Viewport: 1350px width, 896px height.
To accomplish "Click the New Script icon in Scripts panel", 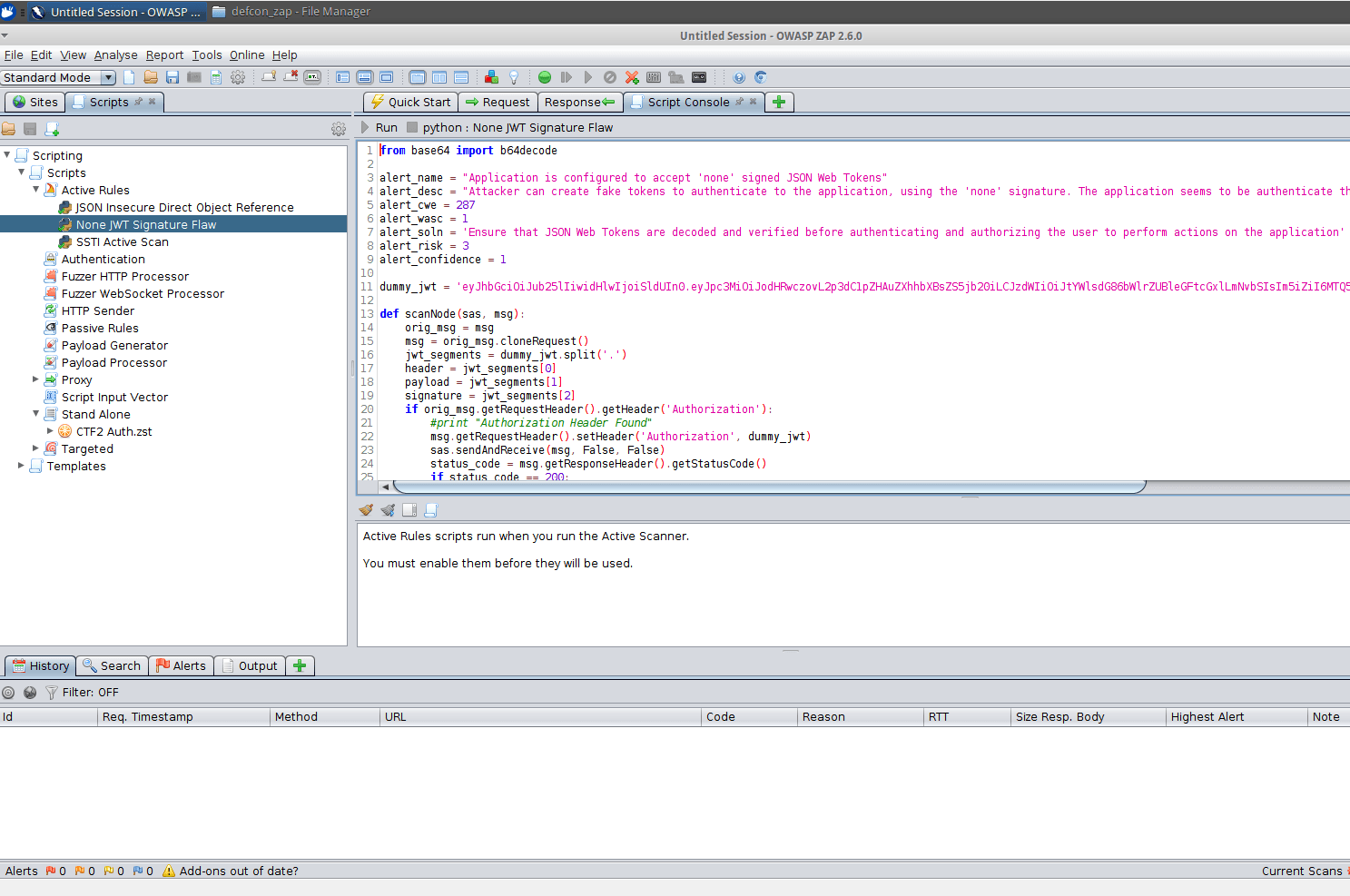I will [x=52, y=129].
